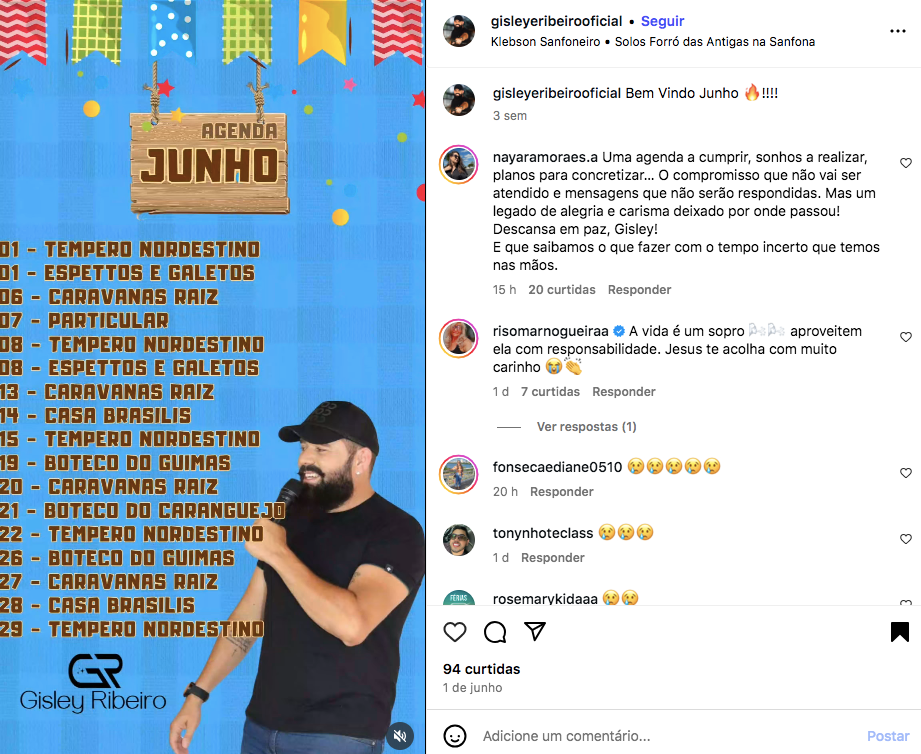Open the three-dot more options menu
The width and height of the screenshot is (921, 754).
(898, 31)
